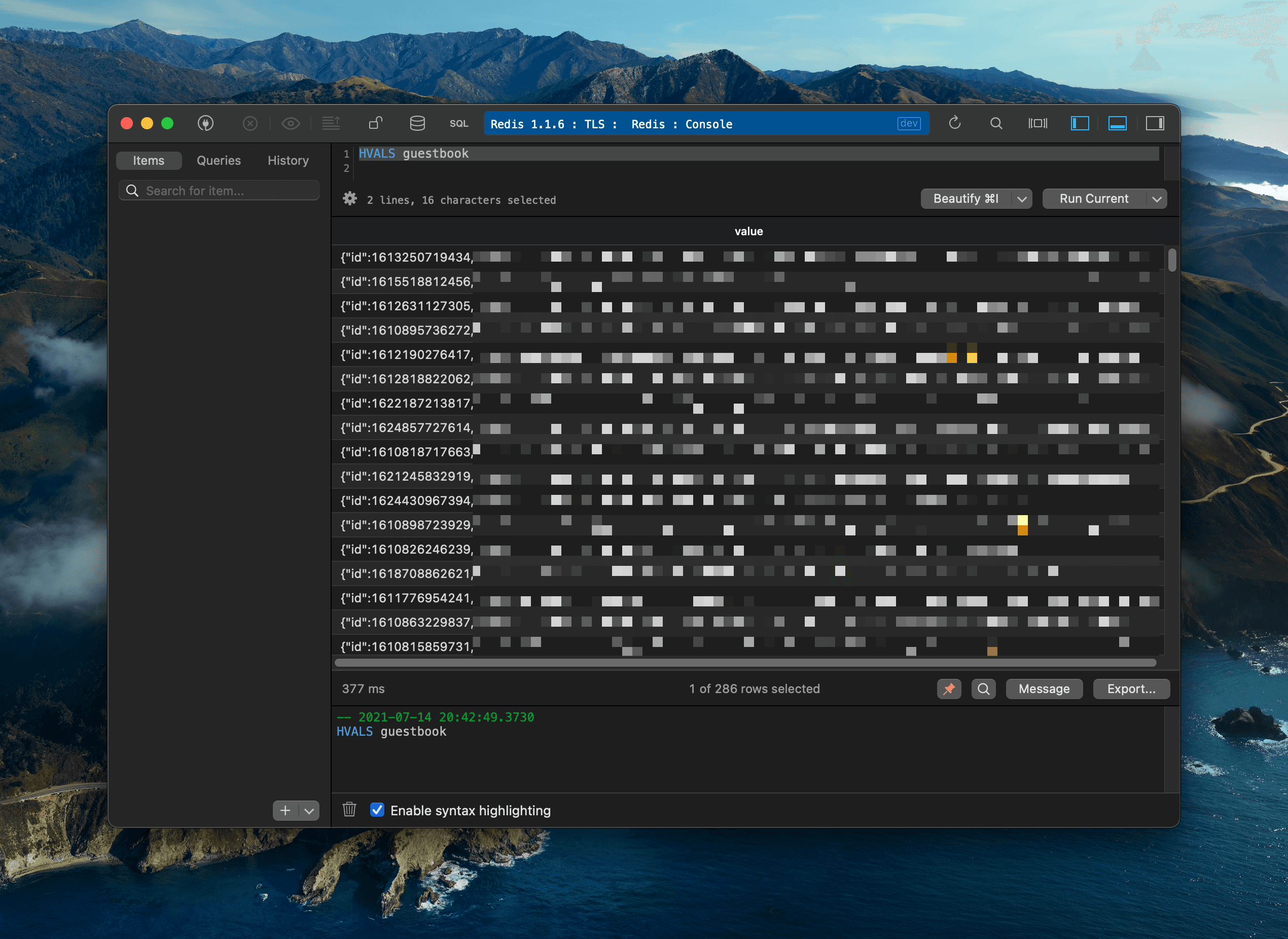Switch to the Items tab
1288x939 pixels.
(x=149, y=160)
